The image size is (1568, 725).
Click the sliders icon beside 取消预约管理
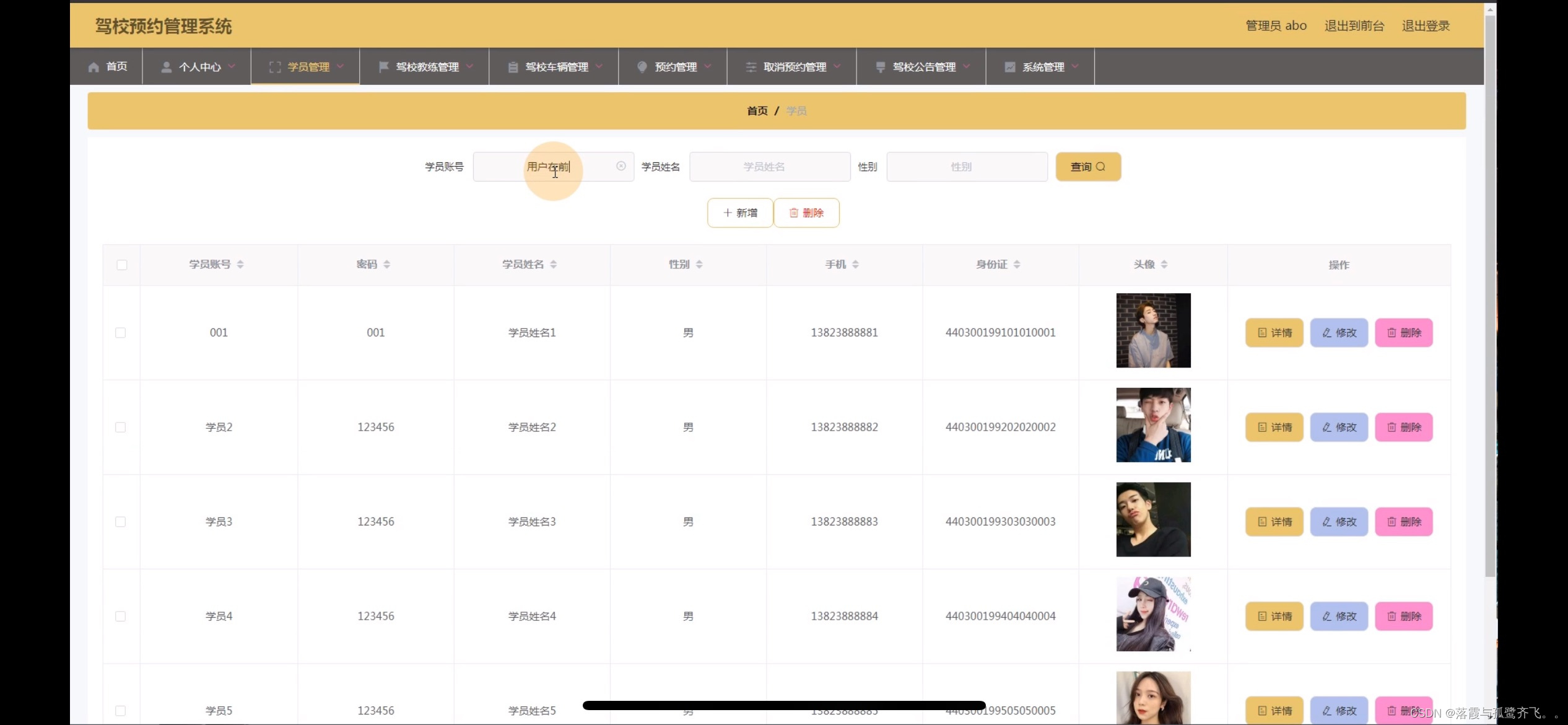[x=751, y=67]
